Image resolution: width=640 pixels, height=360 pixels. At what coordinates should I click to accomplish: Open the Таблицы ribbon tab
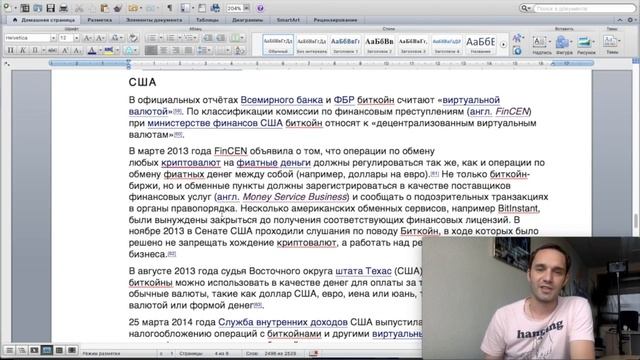[207, 20]
